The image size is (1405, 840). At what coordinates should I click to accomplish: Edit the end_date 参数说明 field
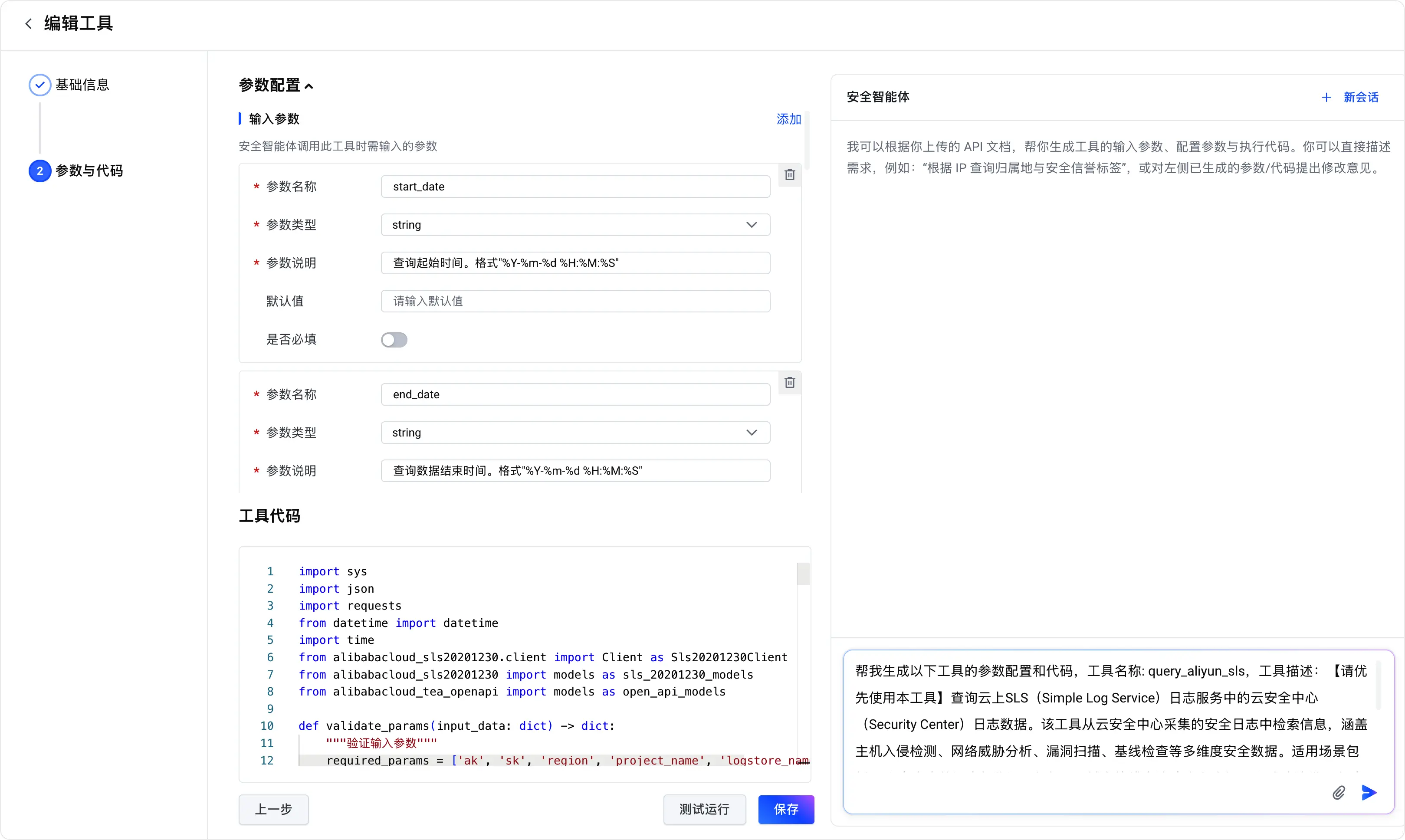(575, 471)
